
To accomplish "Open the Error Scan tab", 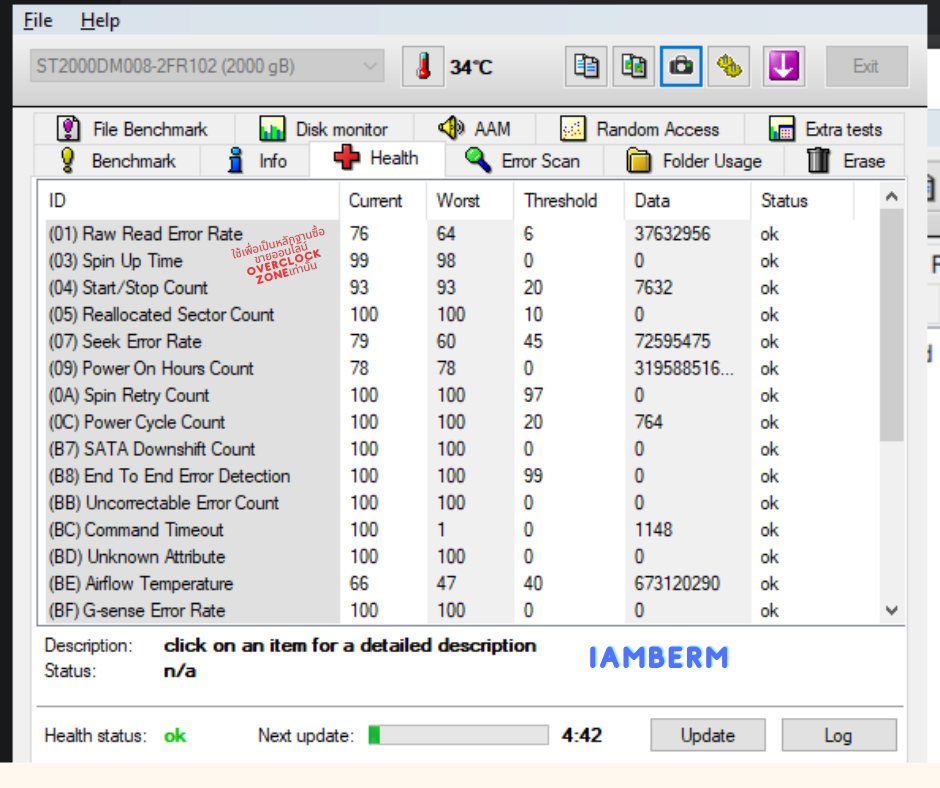I will point(522,161).
